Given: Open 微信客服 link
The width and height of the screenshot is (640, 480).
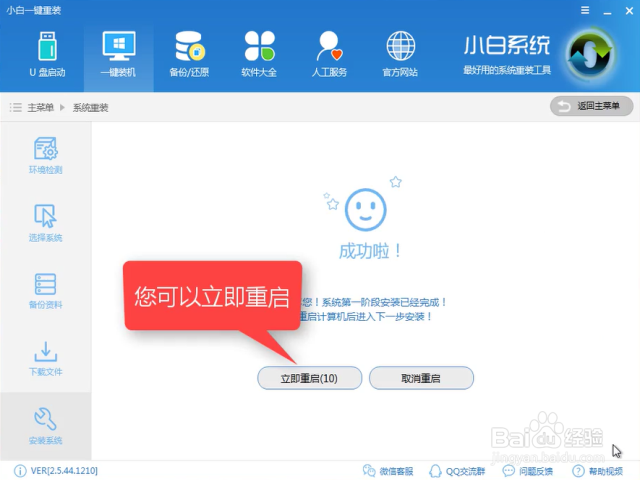Looking at the screenshot, I should point(388,471).
